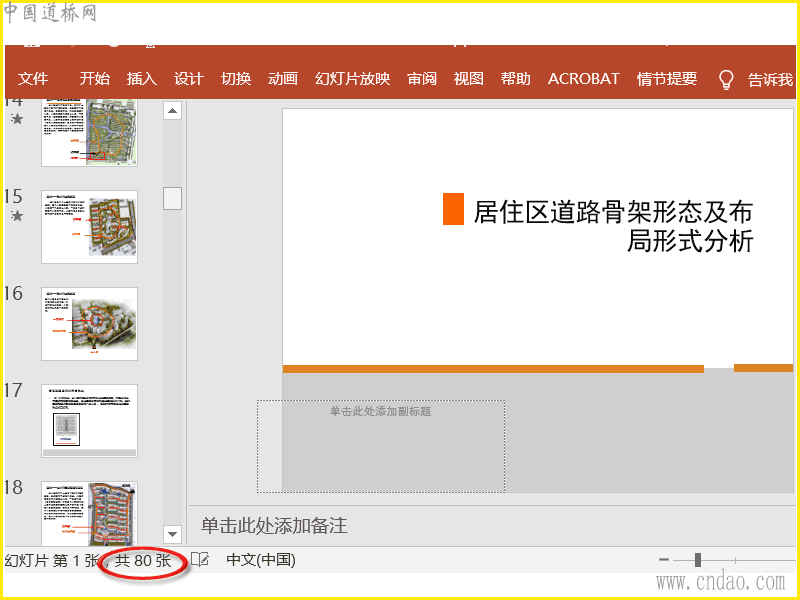The width and height of the screenshot is (800, 600).
Task: Select slide 15 thumbnail
Action: point(89,227)
